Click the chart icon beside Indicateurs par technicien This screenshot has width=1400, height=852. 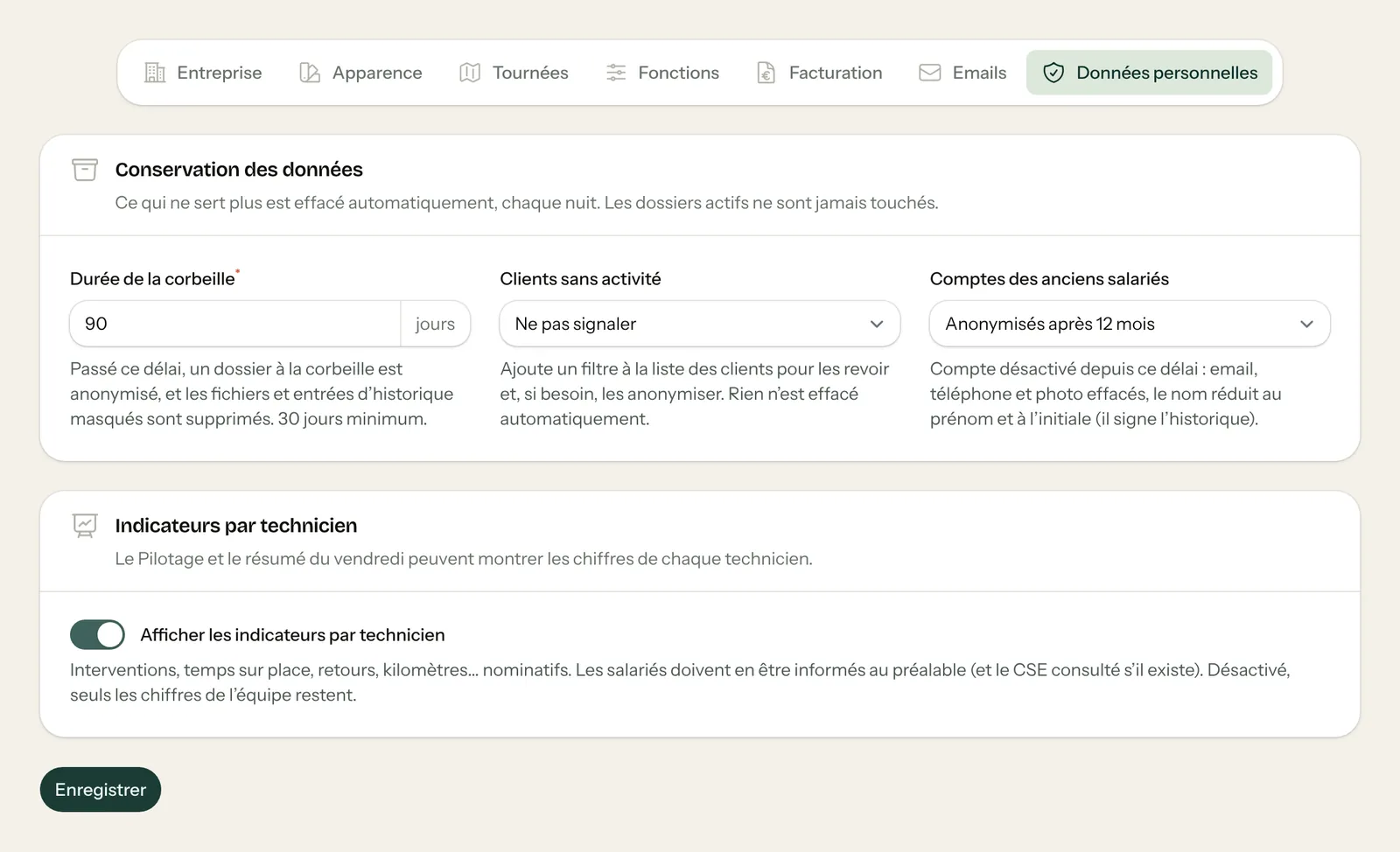click(85, 526)
